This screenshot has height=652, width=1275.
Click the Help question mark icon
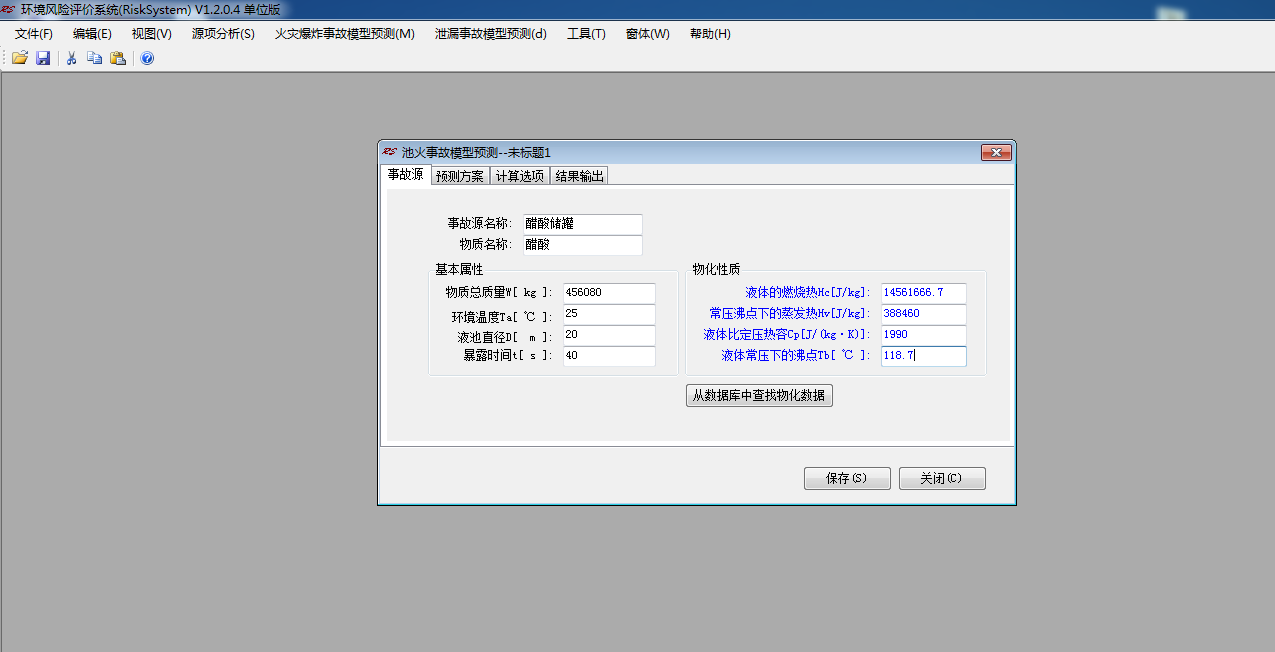pyautogui.click(x=147, y=59)
